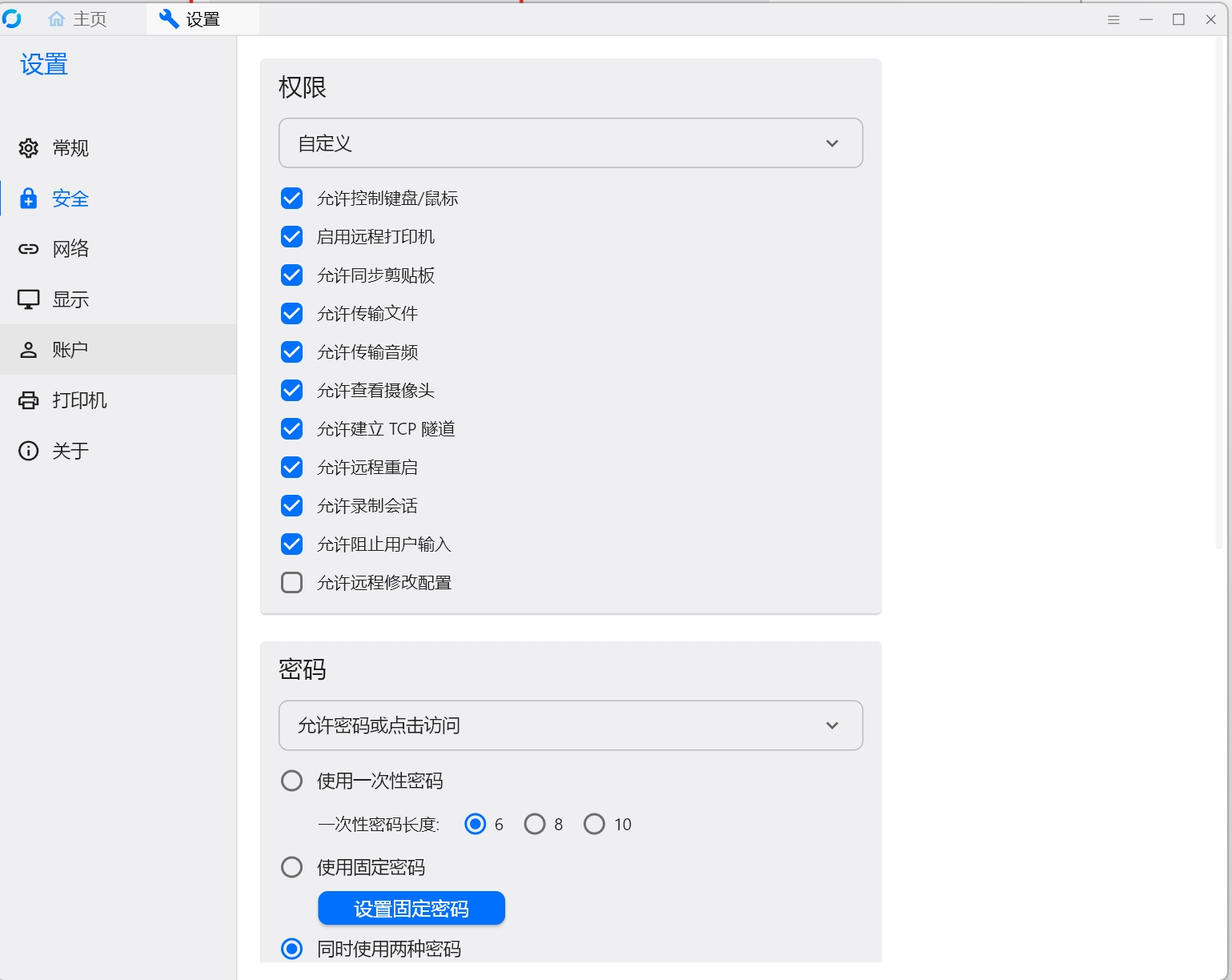Click the 权限 section heading
The image size is (1232, 980).
[x=303, y=87]
